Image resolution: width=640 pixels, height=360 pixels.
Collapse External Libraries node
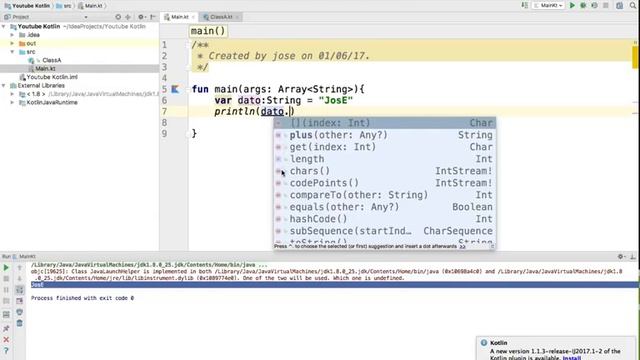pyautogui.click(x=4, y=86)
